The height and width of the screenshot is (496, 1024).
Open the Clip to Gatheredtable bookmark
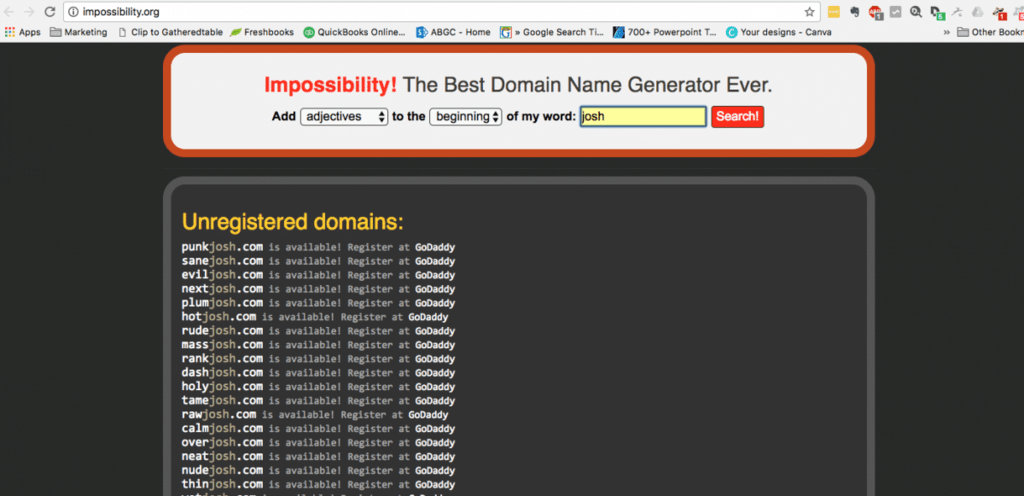170,32
